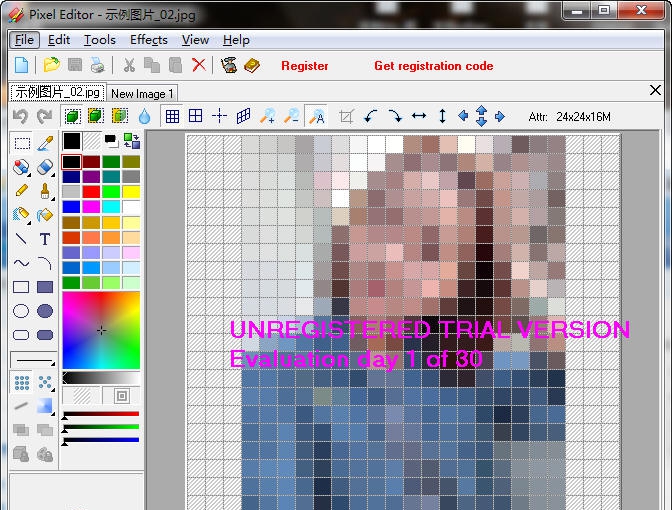Toggle the perspective grid icon
Screen dimensions: 672x510
[243, 116]
